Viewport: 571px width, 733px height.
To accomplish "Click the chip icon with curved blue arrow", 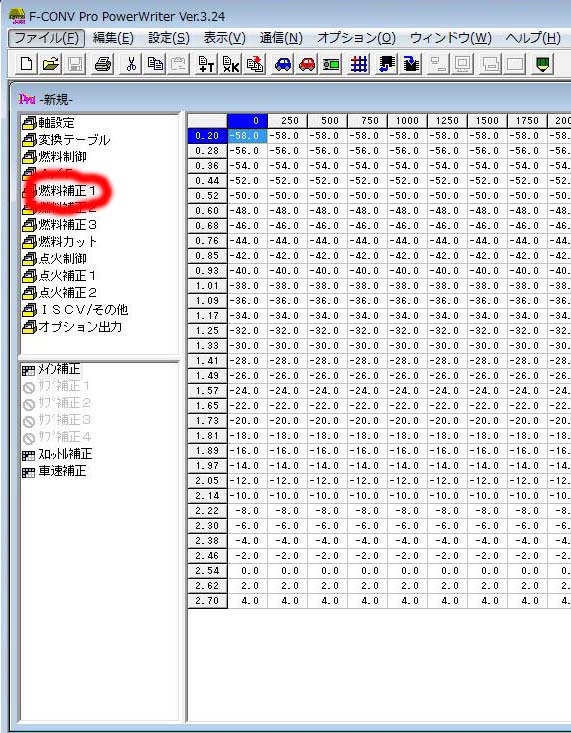I will click(387, 64).
